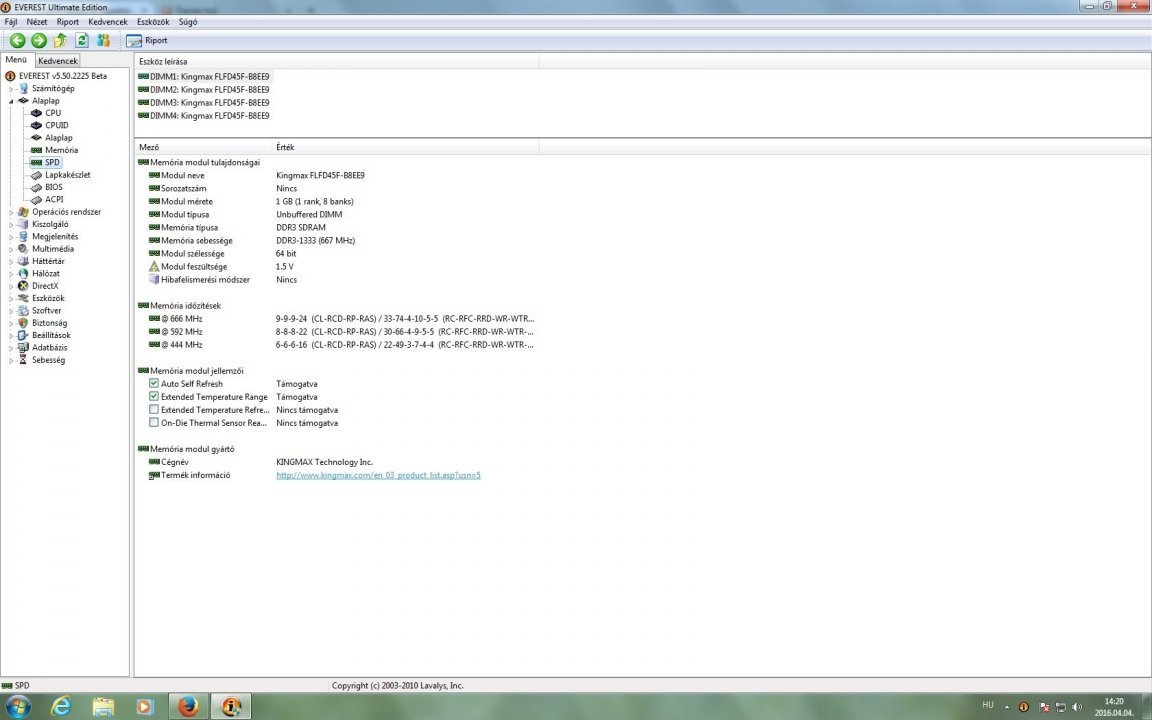Select the Adatbázis category in tree
This screenshot has height=720, width=1152.
click(49, 348)
